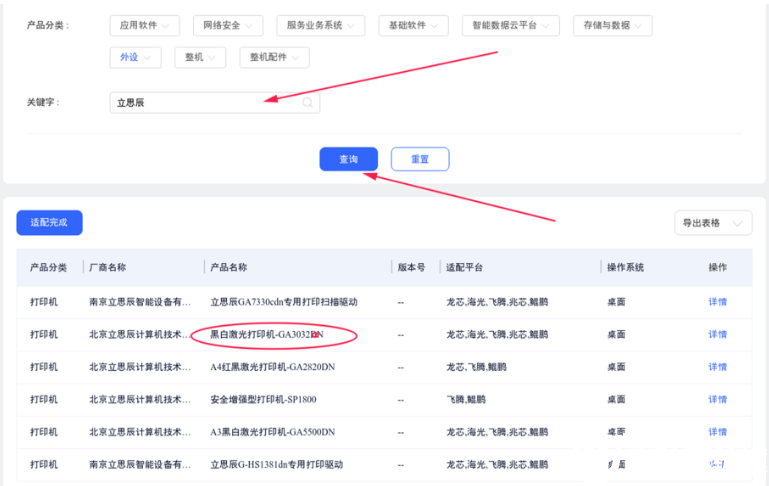The width and height of the screenshot is (769, 486).
Task: Open 详情 for 立思辰GA7330cdn专用打印扫描驱动 row
Action: pos(717,301)
